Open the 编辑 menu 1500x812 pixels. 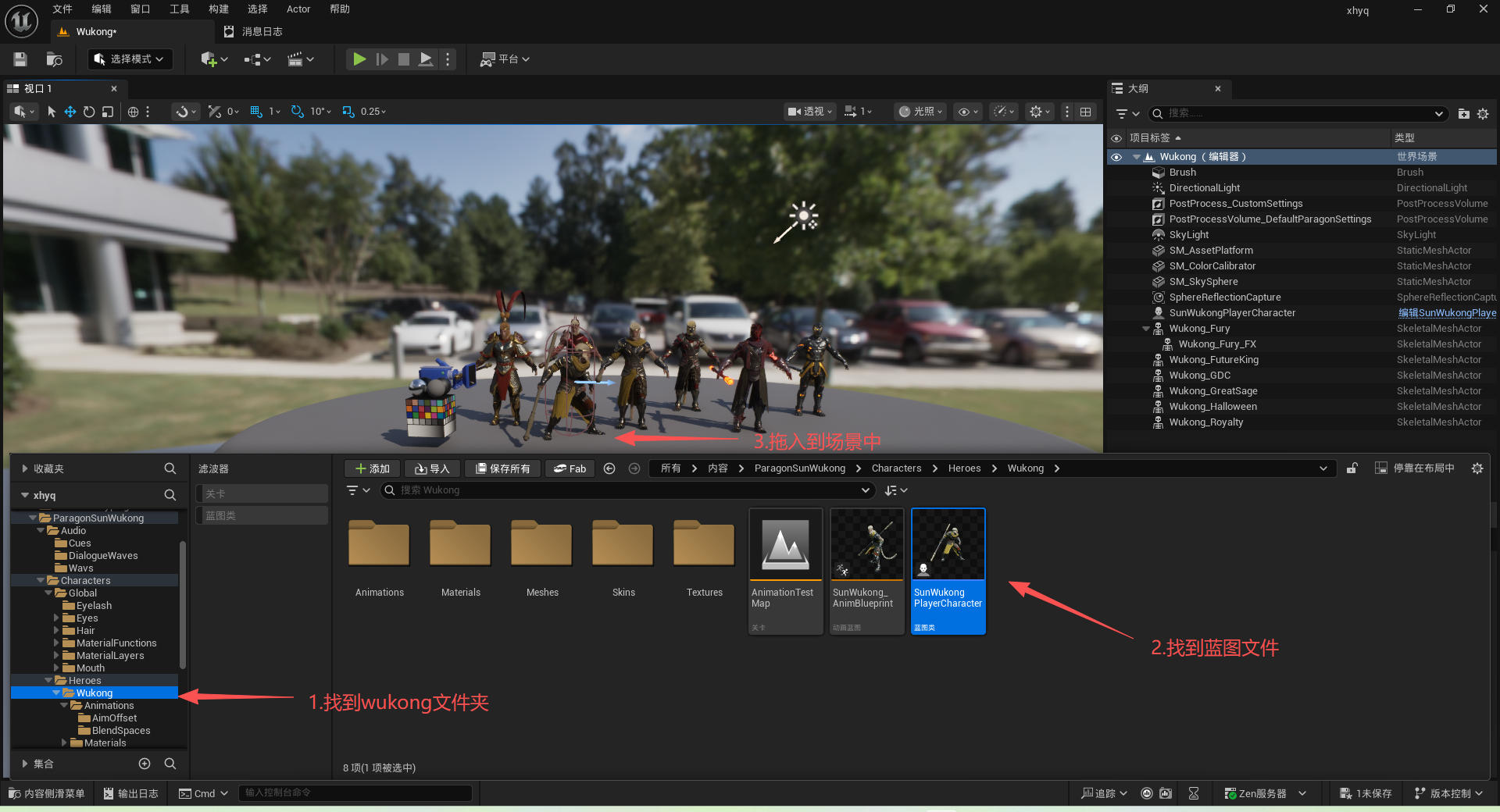tap(102, 9)
